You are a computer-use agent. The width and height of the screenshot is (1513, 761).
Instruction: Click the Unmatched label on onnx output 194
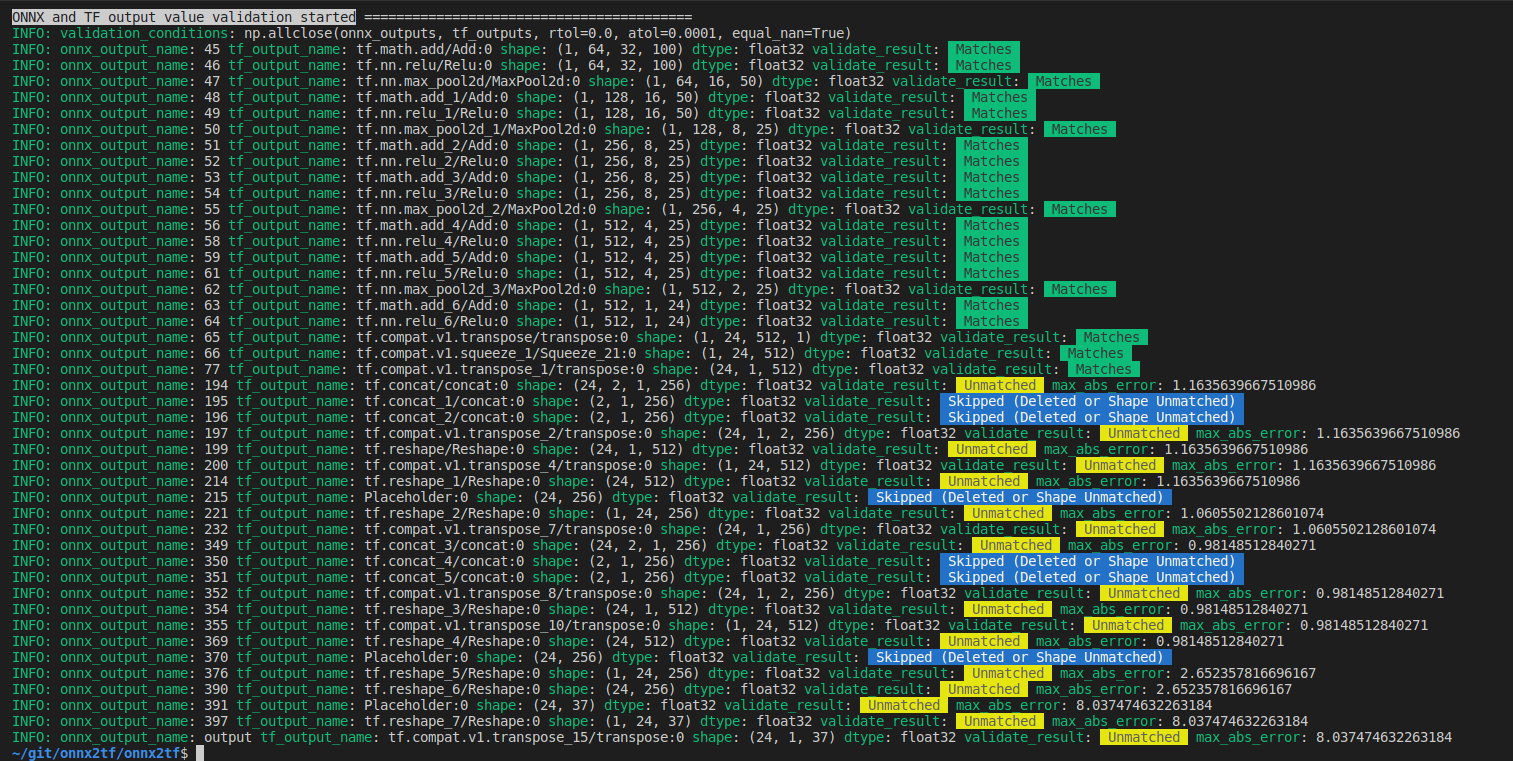999,385
